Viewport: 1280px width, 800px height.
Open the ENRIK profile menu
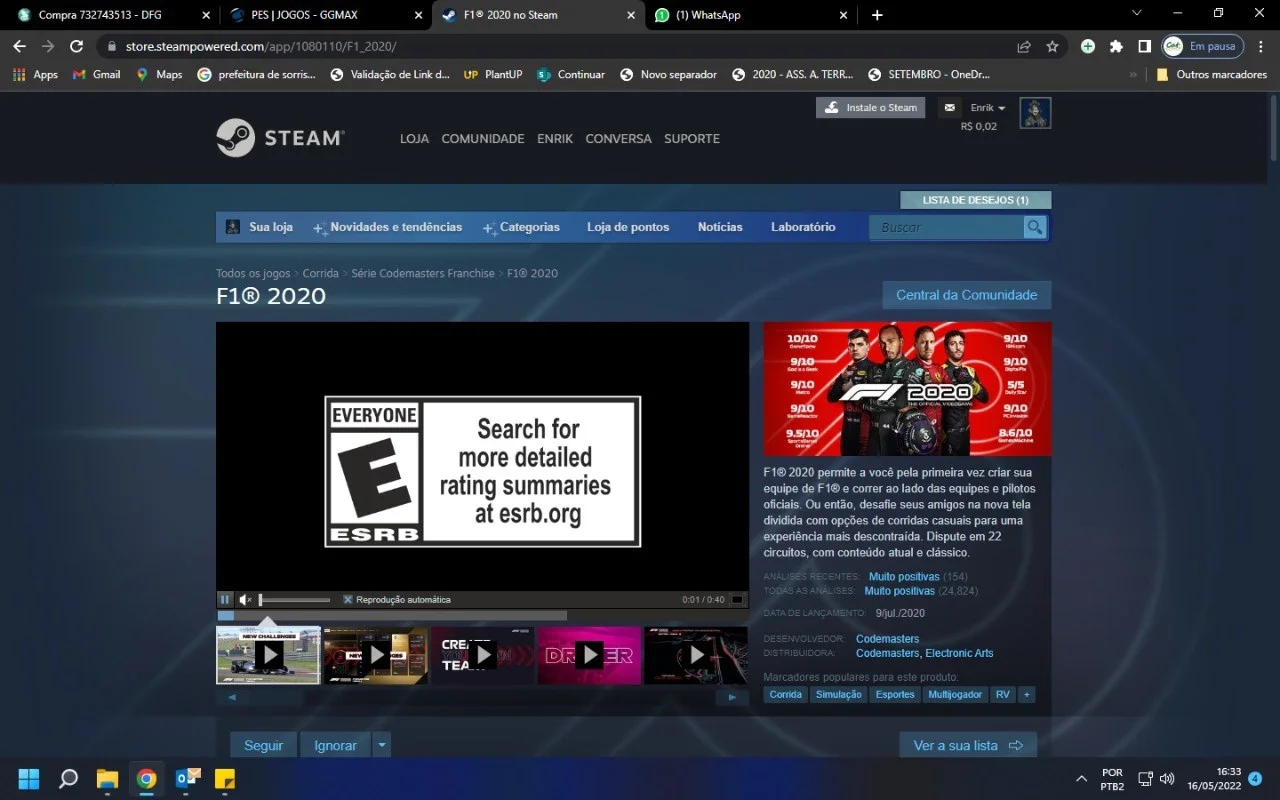tap(555, 139)
